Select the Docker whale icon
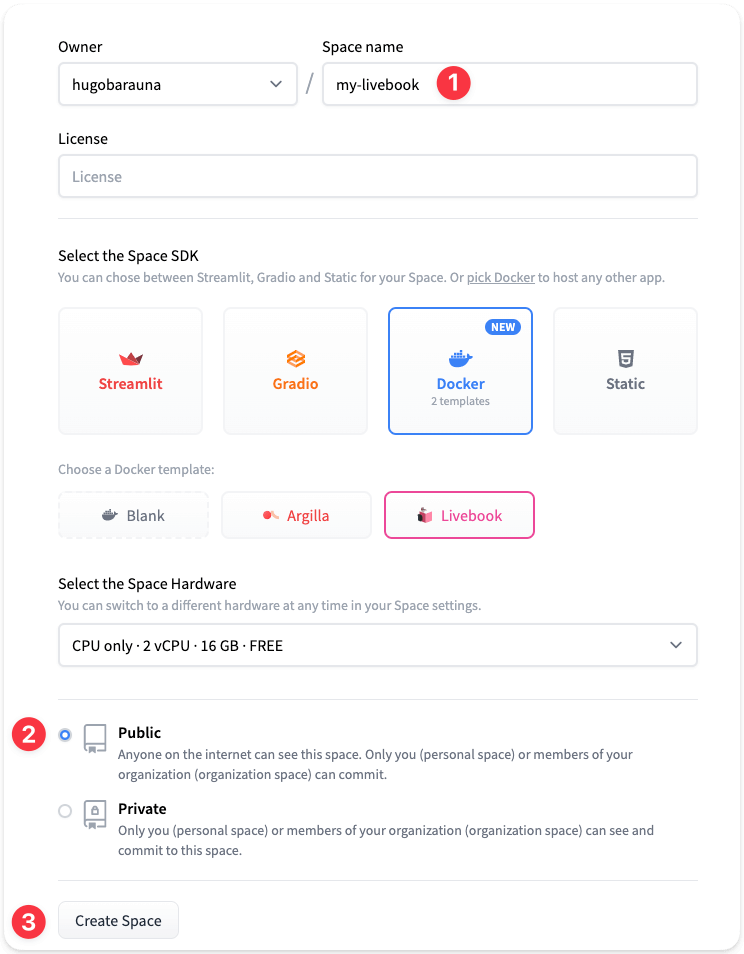Screen dimensions: 744x954 [x=460, y=359]
